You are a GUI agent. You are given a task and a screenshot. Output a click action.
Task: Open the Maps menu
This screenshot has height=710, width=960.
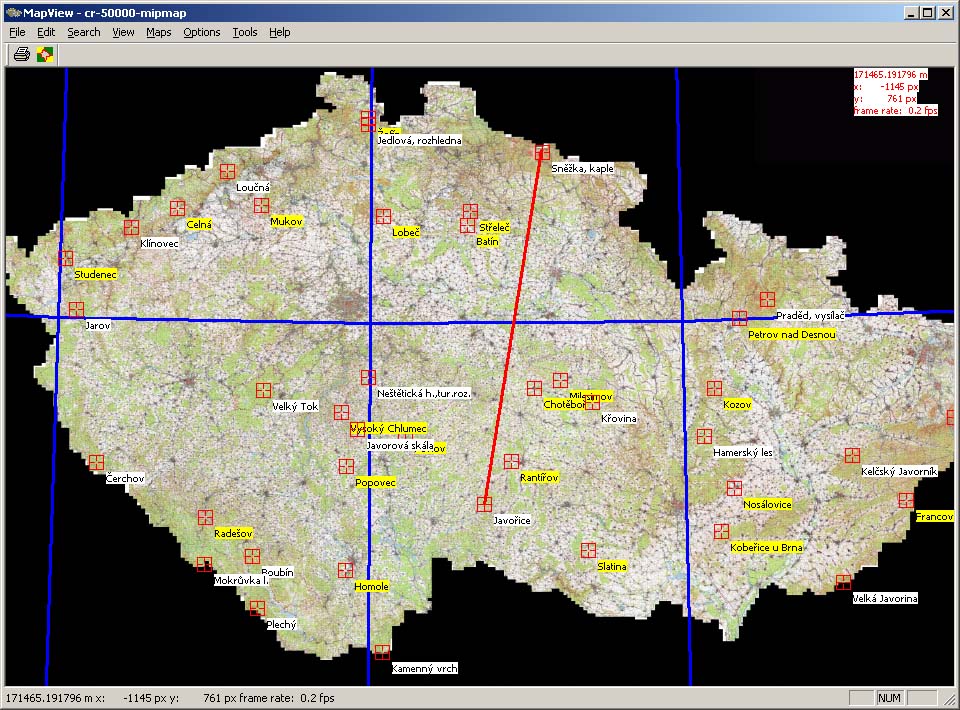(x=158, y=32)
